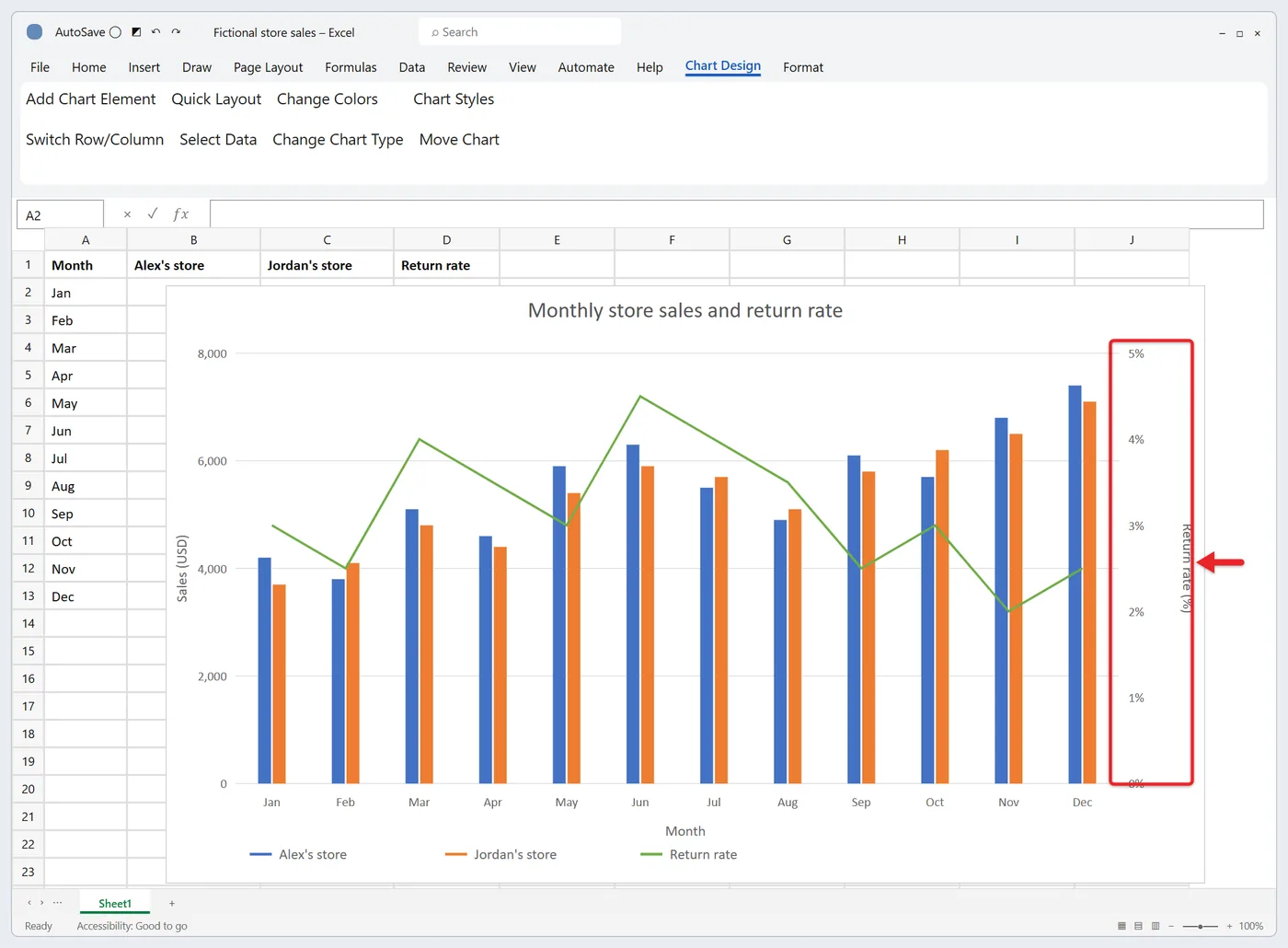Viewport: 1288px width, 948px height.
Task: Select the Sheet1 tab
Action: click(115, 903)
